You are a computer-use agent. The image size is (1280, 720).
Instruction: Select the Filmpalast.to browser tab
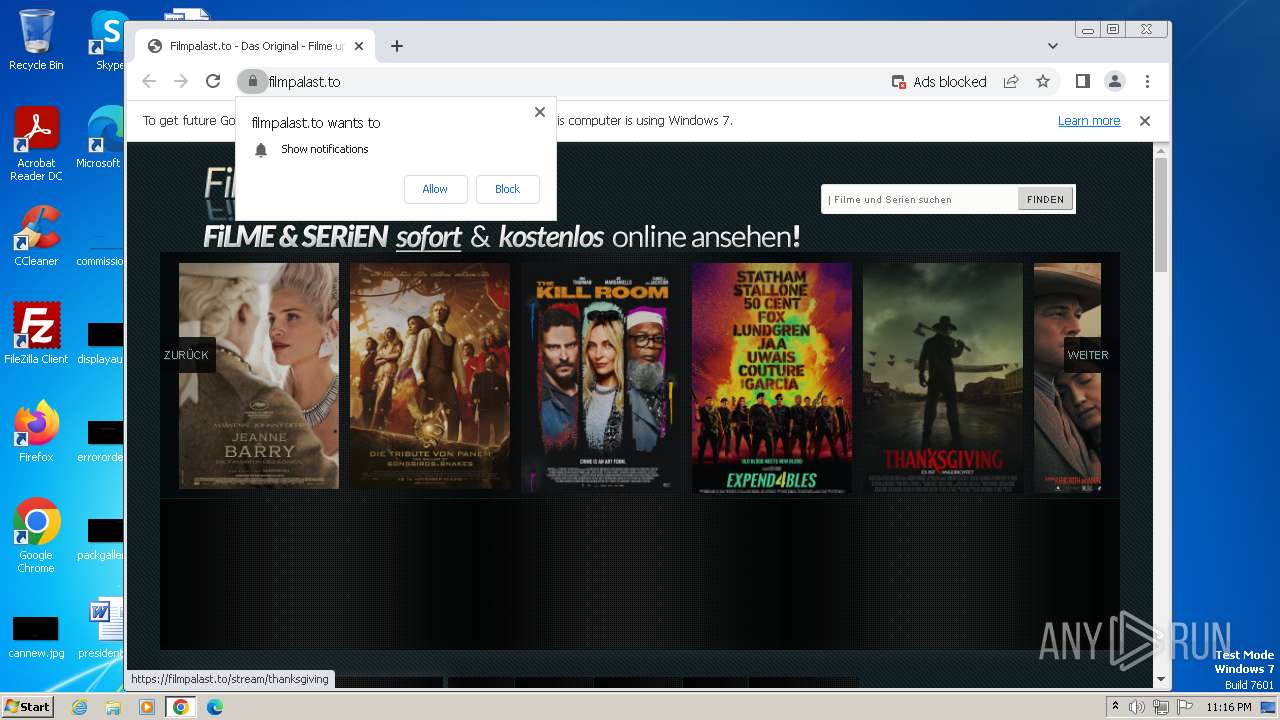[x=255, y=46]
